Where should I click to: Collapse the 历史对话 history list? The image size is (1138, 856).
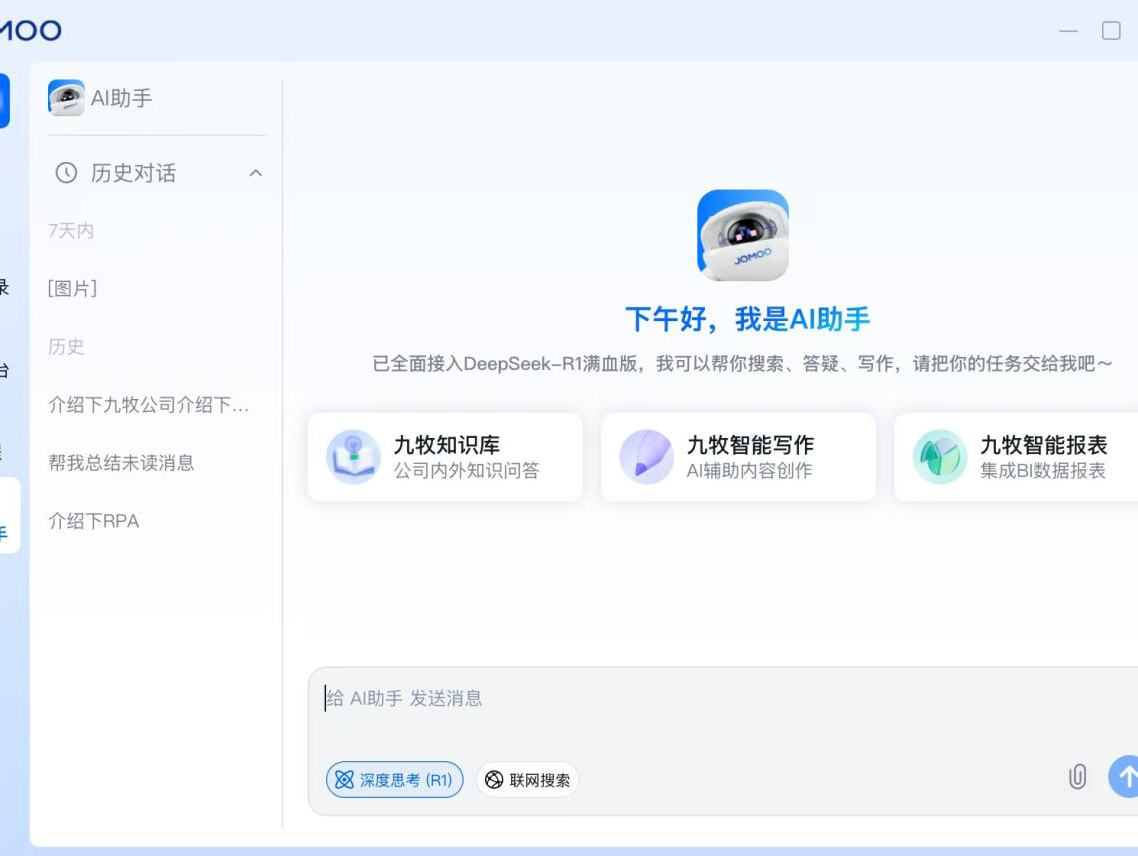click(255, 173)
